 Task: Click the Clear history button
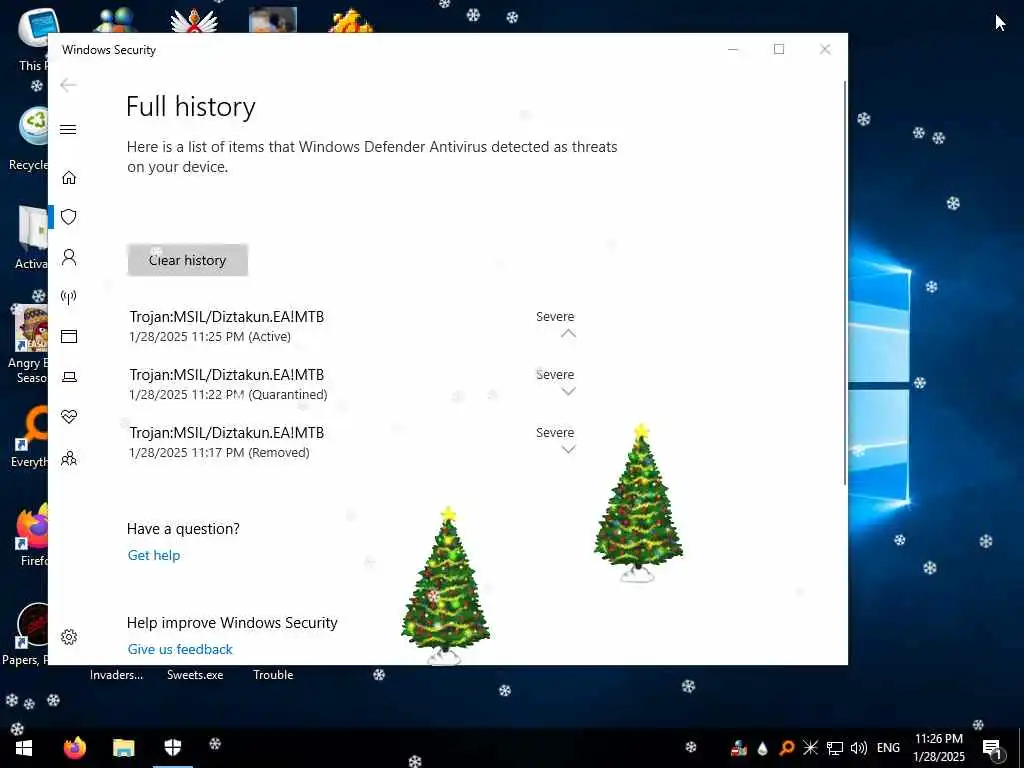pyautogui.click(x=187, y=260)
